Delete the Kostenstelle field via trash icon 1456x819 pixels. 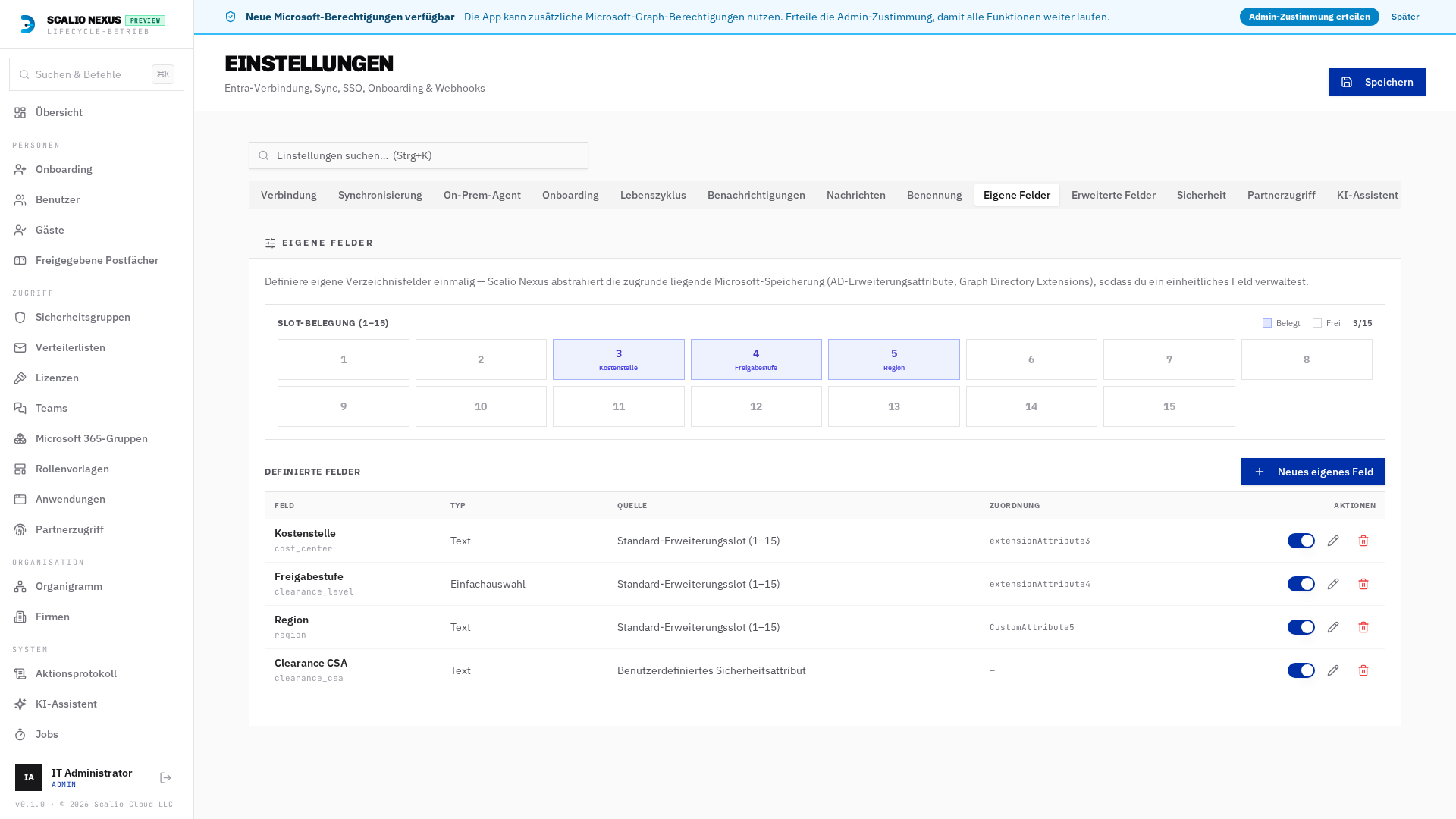(1363, 541)
